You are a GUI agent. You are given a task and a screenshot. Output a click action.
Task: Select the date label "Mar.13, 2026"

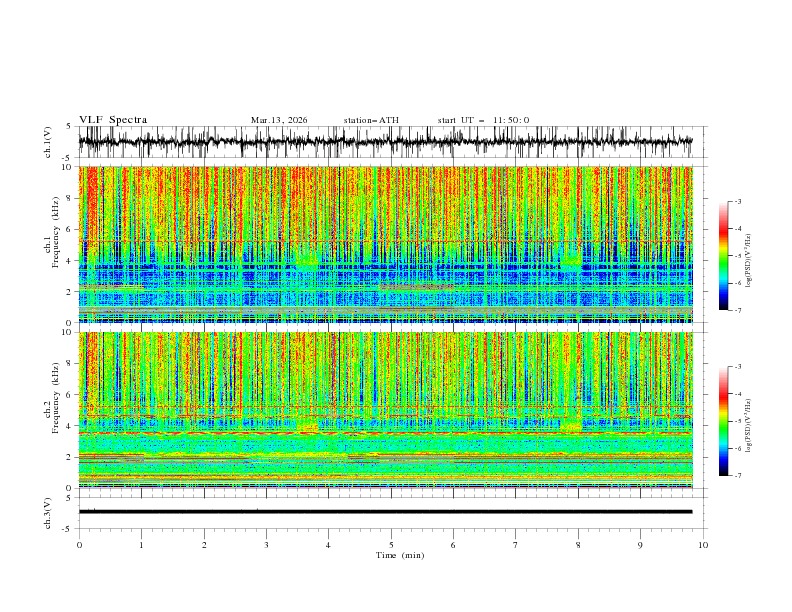pos(279,120)
